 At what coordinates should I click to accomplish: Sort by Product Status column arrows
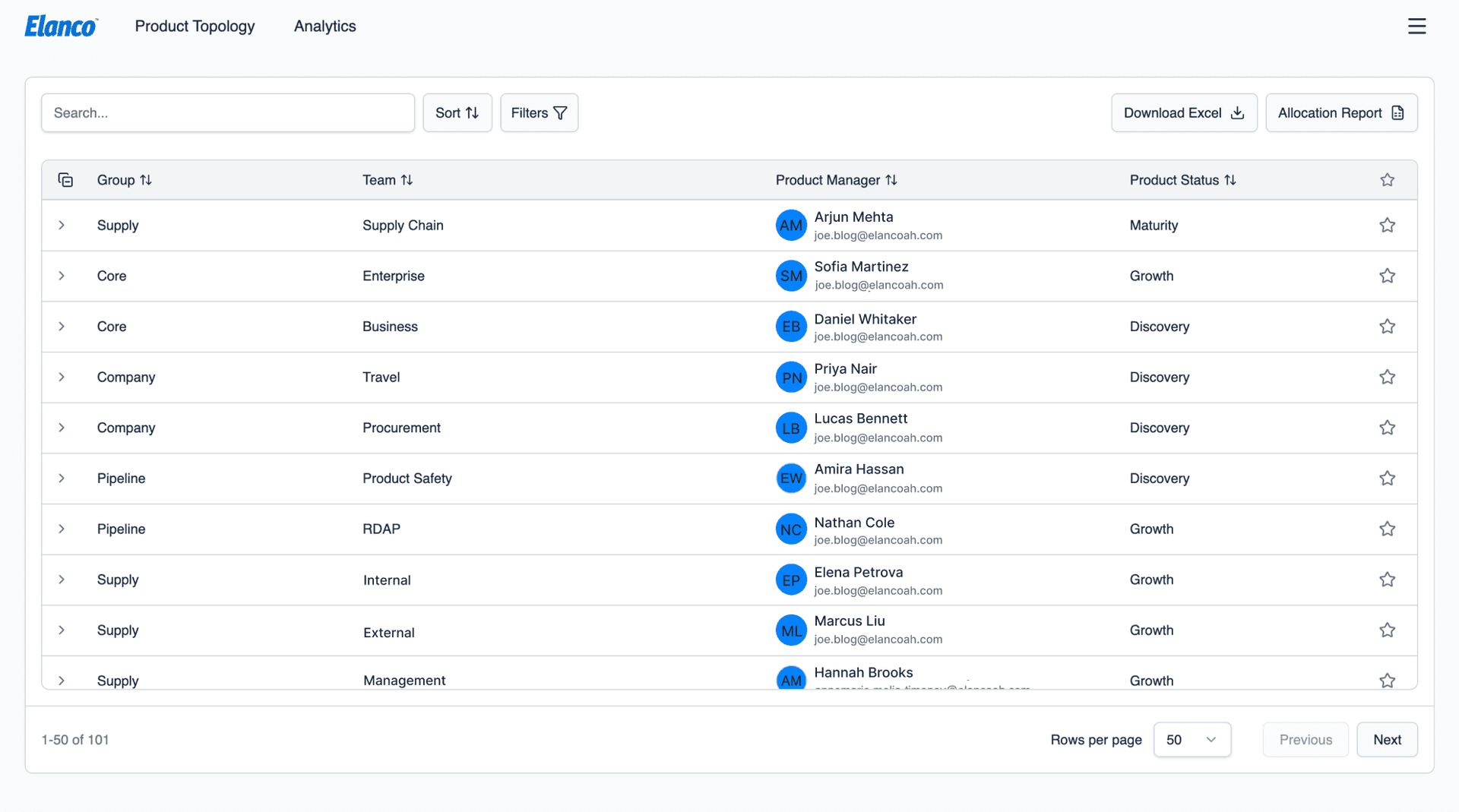click(x=1230, y=180)
